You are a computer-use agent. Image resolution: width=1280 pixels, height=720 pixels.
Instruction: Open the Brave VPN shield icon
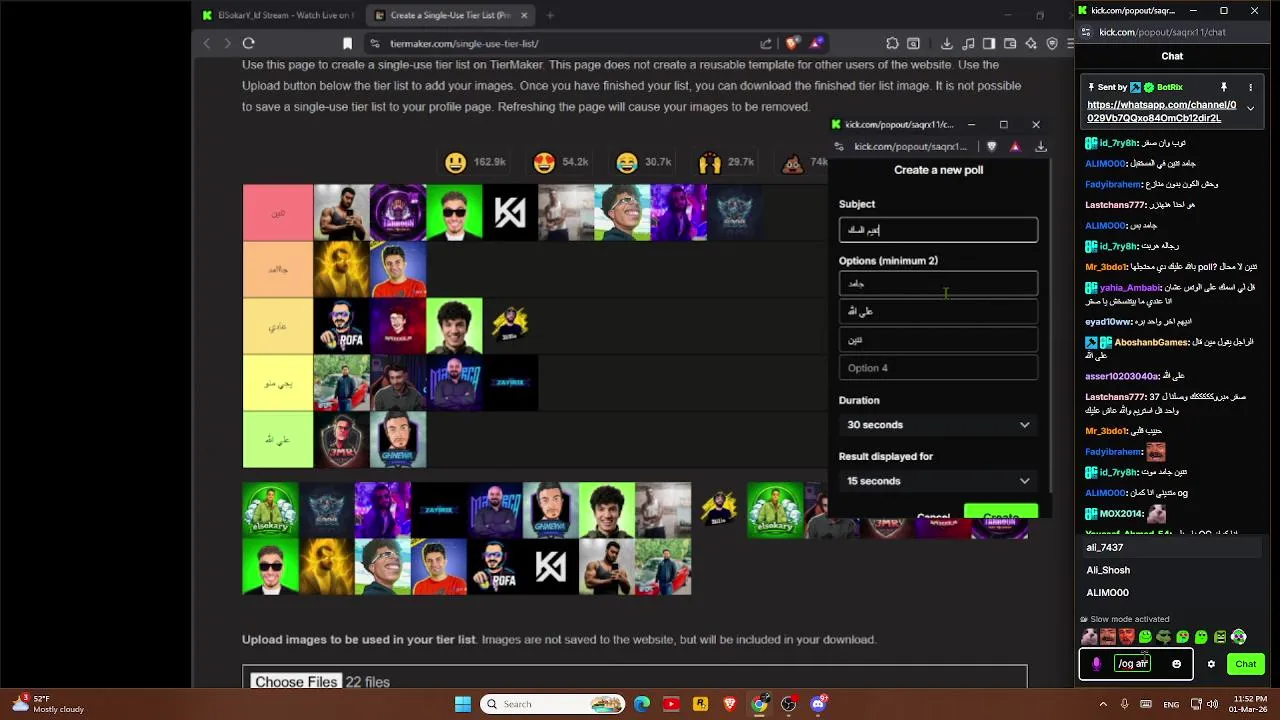click(1052, 43)
